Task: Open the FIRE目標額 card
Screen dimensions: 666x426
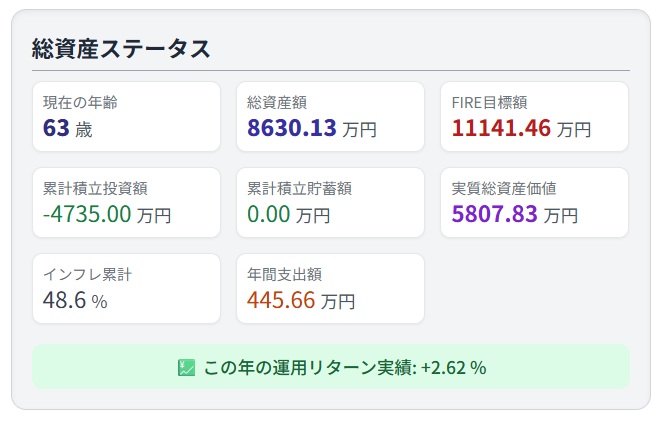Action: [x=534, y=117]
